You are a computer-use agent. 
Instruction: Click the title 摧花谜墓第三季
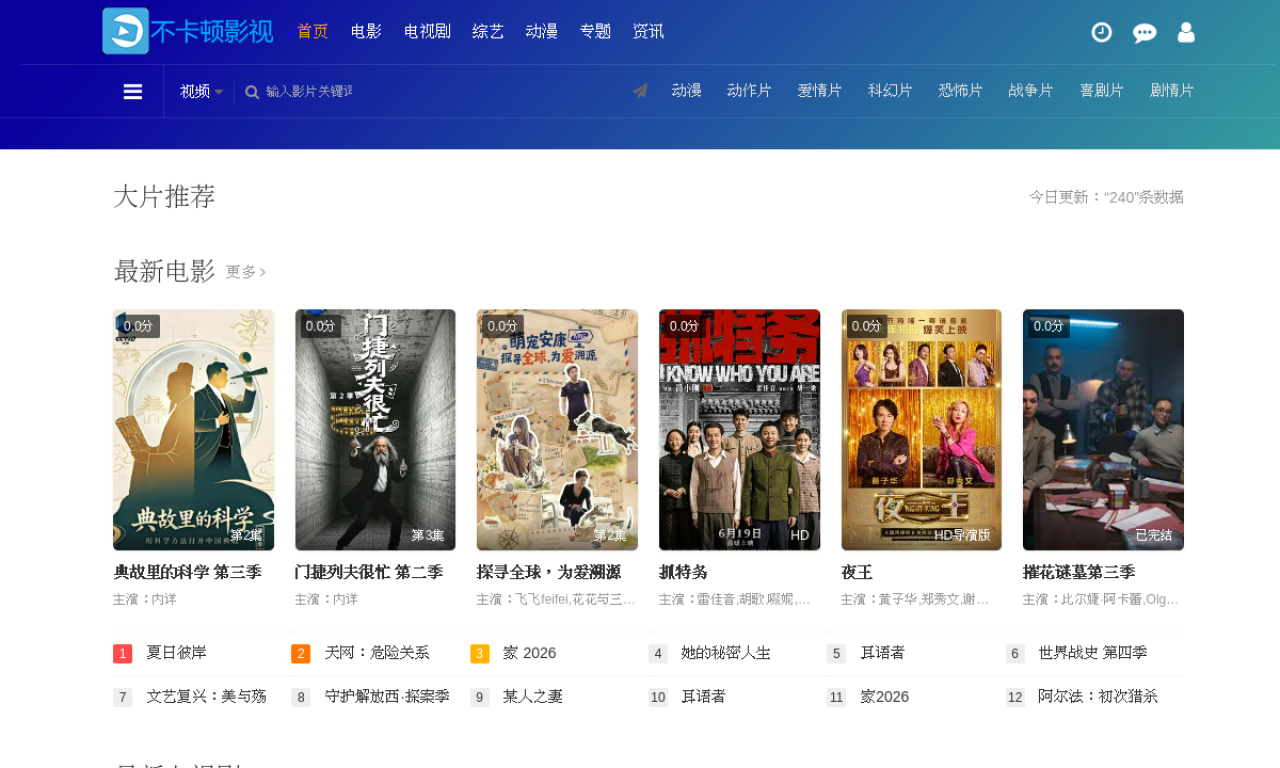[1079, 573]
